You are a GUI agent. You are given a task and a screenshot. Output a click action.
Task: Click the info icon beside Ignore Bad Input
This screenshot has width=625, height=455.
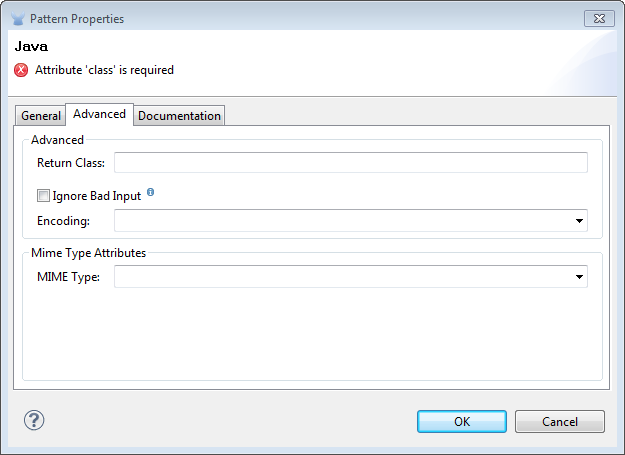(x=150, y=191)
